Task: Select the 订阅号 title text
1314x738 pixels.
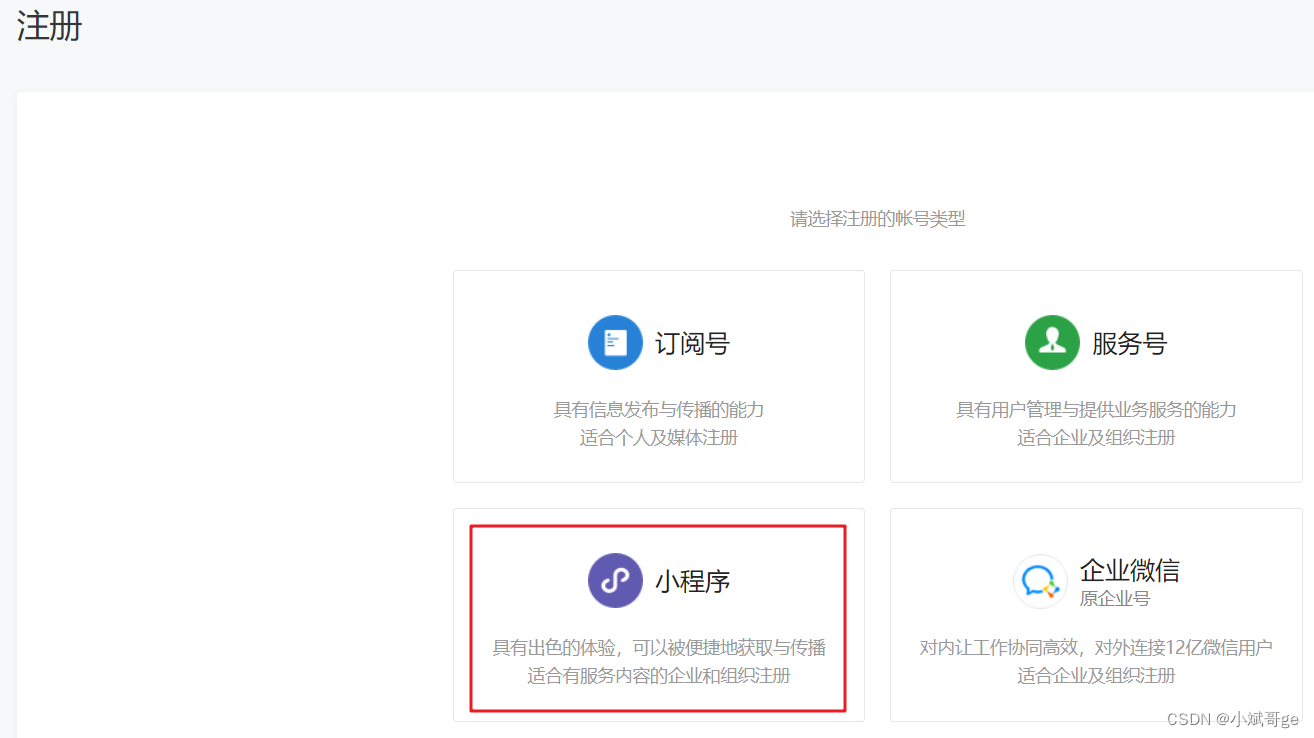Action: (692, 343)
